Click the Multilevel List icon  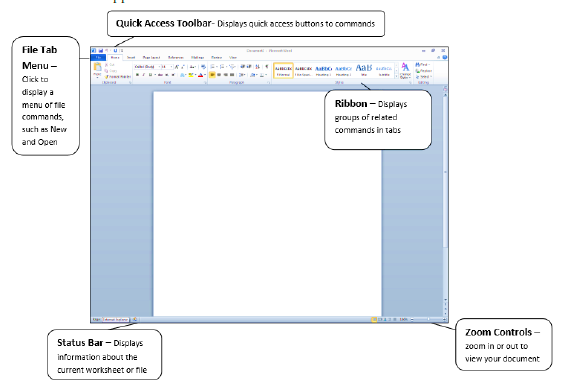pos(232,67)
